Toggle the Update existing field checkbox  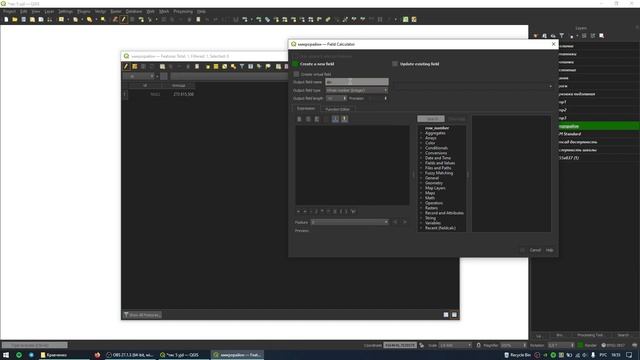(395, 64)
